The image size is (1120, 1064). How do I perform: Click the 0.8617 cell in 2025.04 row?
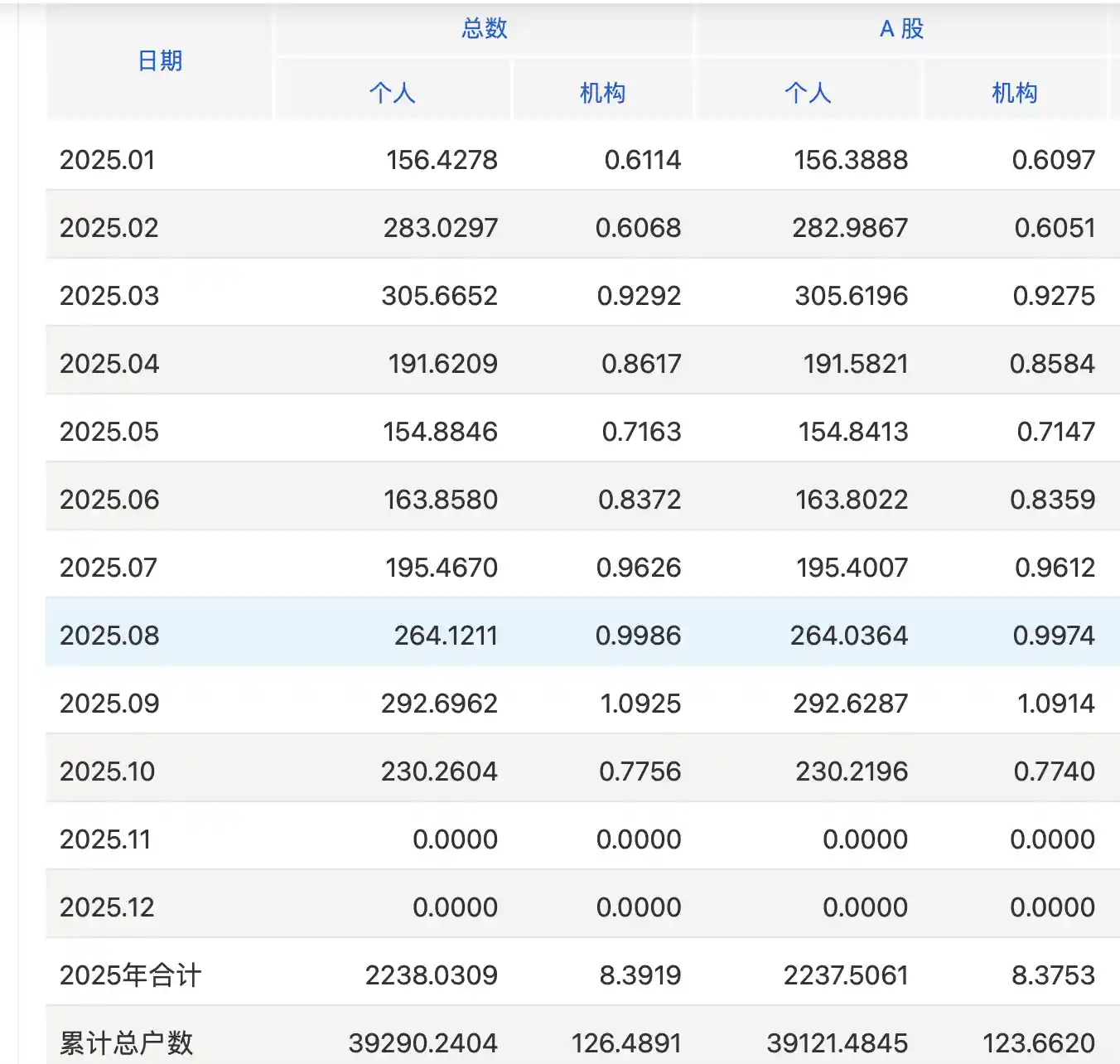pos(641,364)
